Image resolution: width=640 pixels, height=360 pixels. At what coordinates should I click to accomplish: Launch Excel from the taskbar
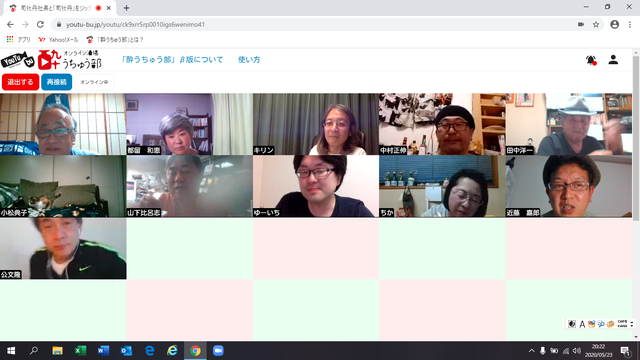80,351
